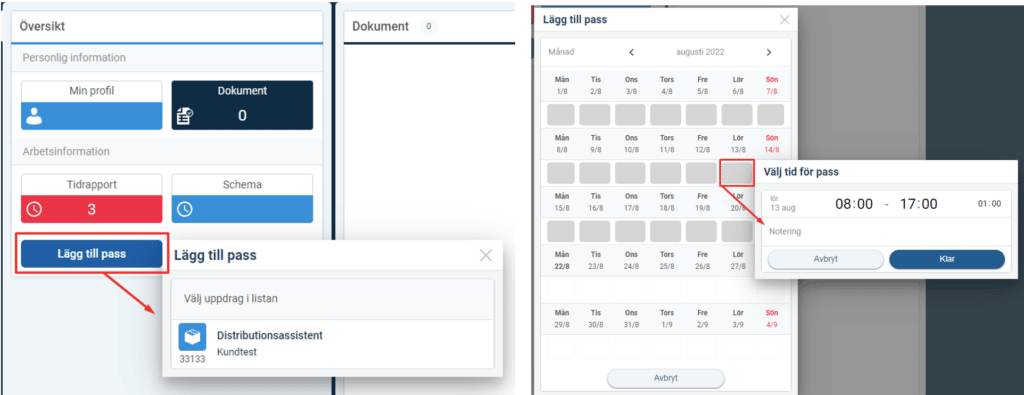
Task: Edit the 01:00 break duration
Action: (x=989, y=204)
